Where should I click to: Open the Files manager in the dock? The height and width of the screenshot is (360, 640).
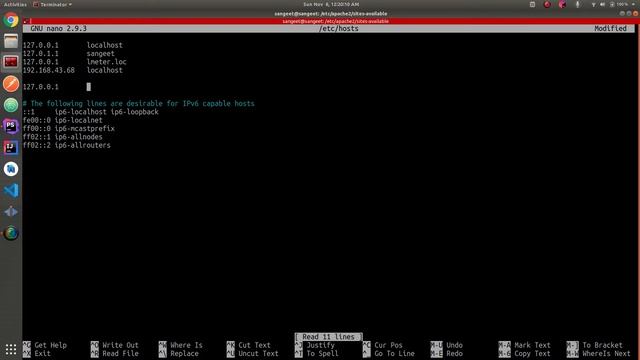(x=11, y=41)
